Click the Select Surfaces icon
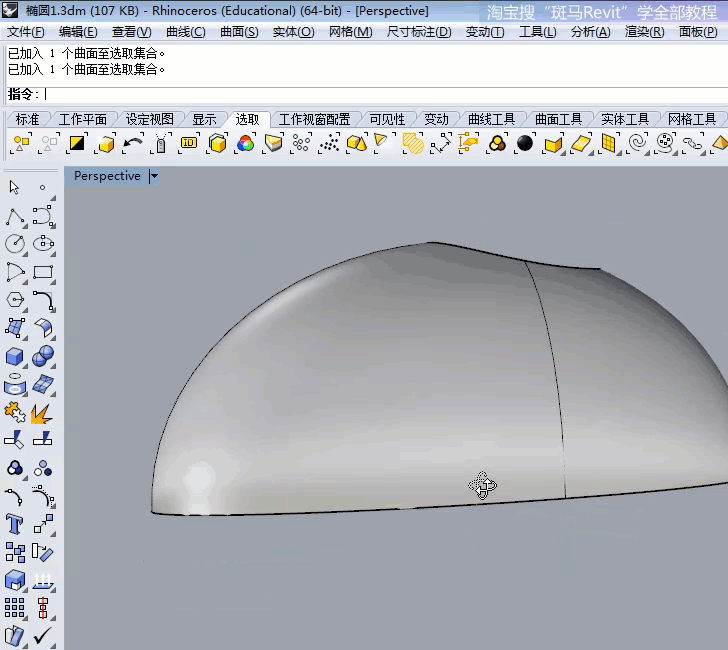The height and width of the screenshot is (650, 728). (x=581, y=143)
